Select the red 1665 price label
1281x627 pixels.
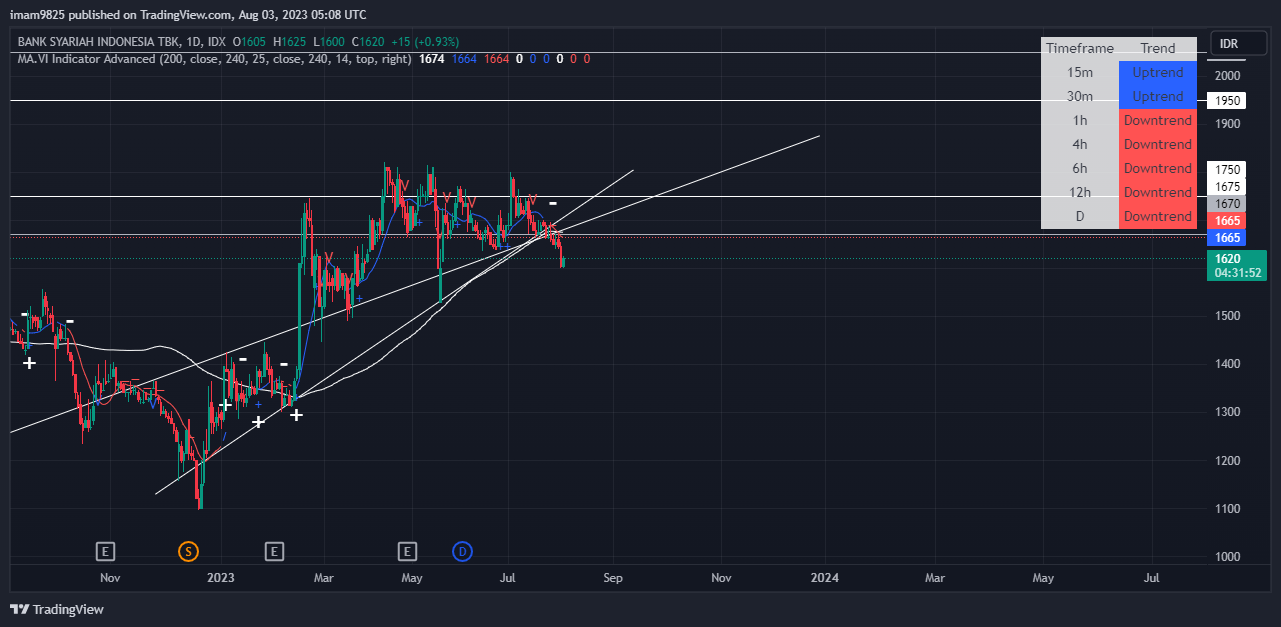point(1226,221)
